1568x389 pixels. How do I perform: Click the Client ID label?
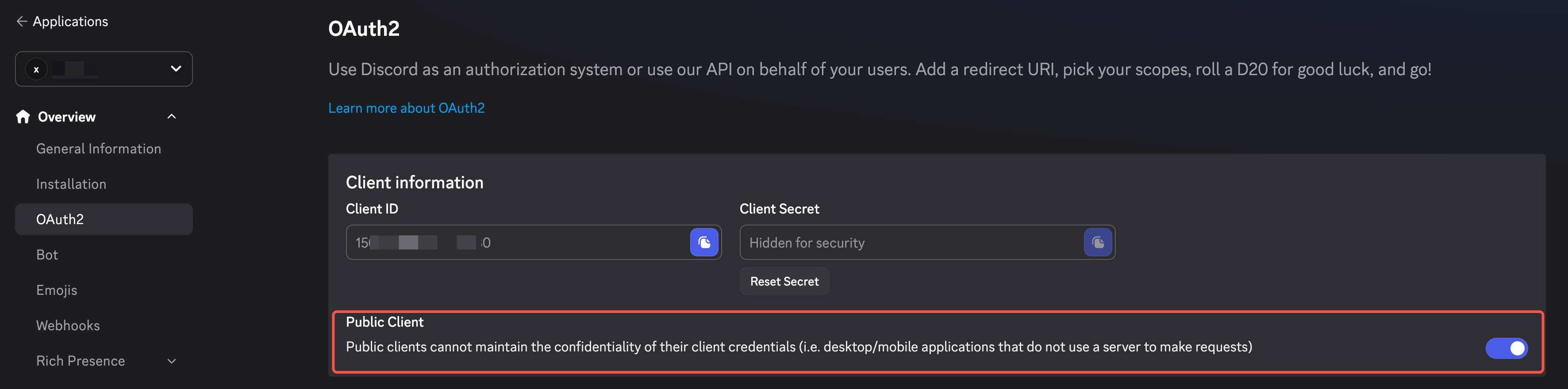click(372, 209)
